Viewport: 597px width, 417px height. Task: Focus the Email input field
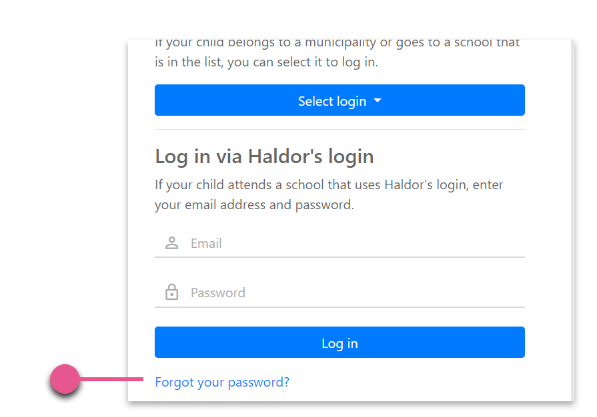pyautogui.click(x=340, y=243)
